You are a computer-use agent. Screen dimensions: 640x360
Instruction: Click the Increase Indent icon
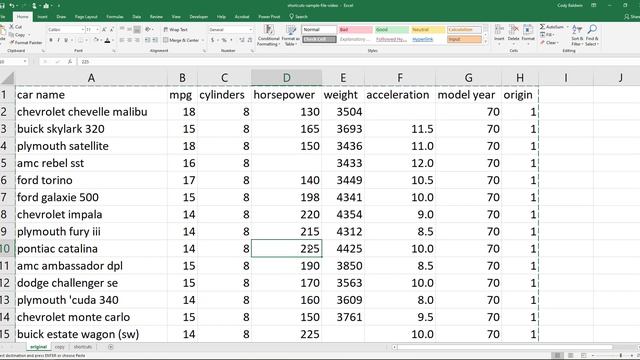tap(155, 40)
